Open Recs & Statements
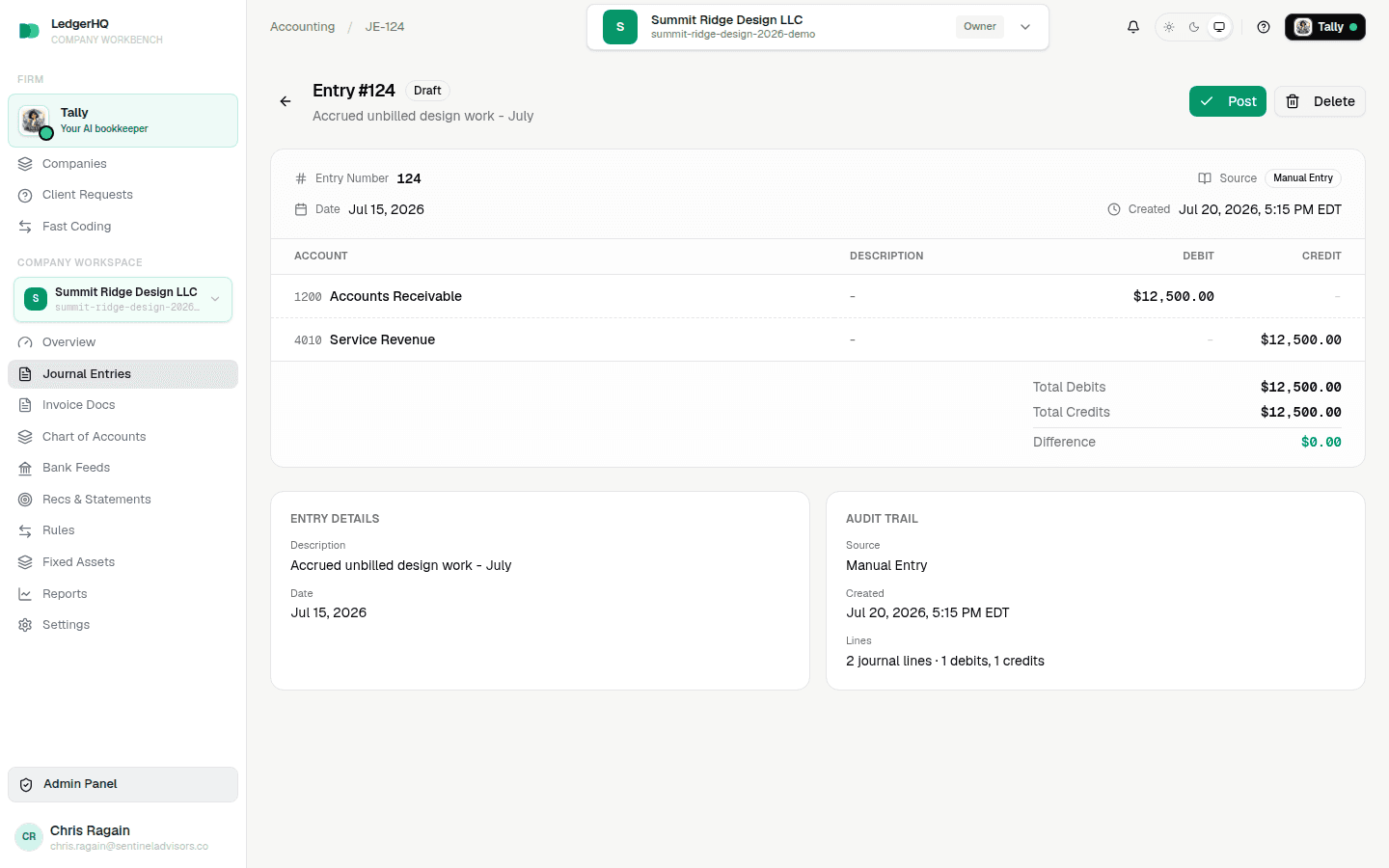This screenshot has height=868, width=1389. pos(123,500)
